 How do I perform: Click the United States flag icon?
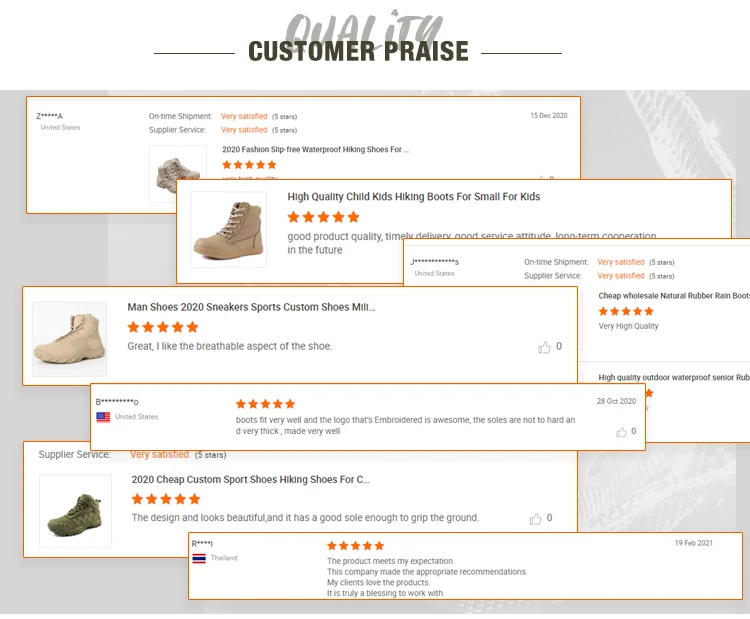(103, 417)
